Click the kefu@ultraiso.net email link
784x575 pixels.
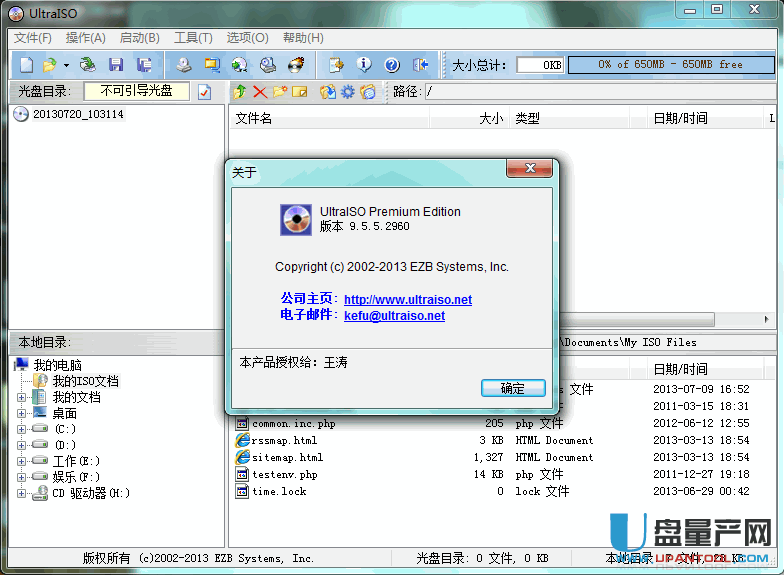(x=394, y=315)
